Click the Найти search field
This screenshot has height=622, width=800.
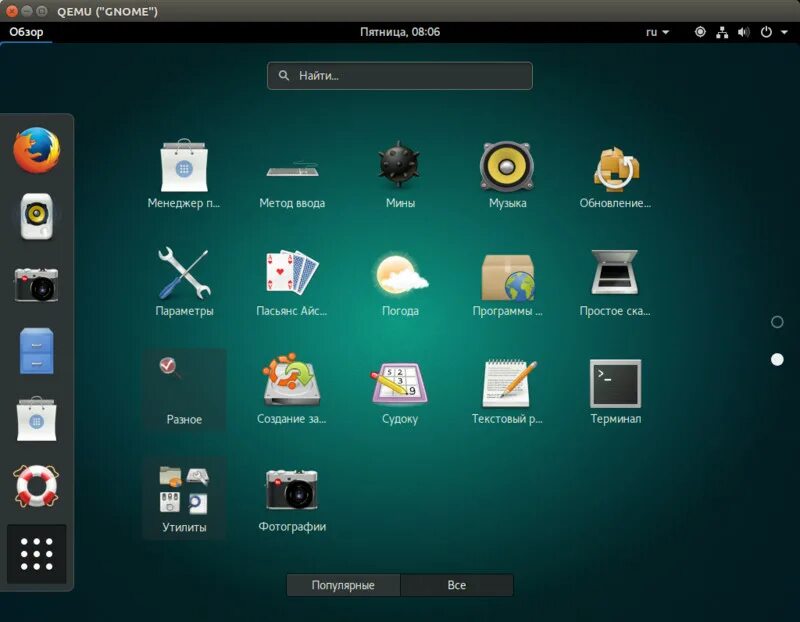click(x=399, y=76)
